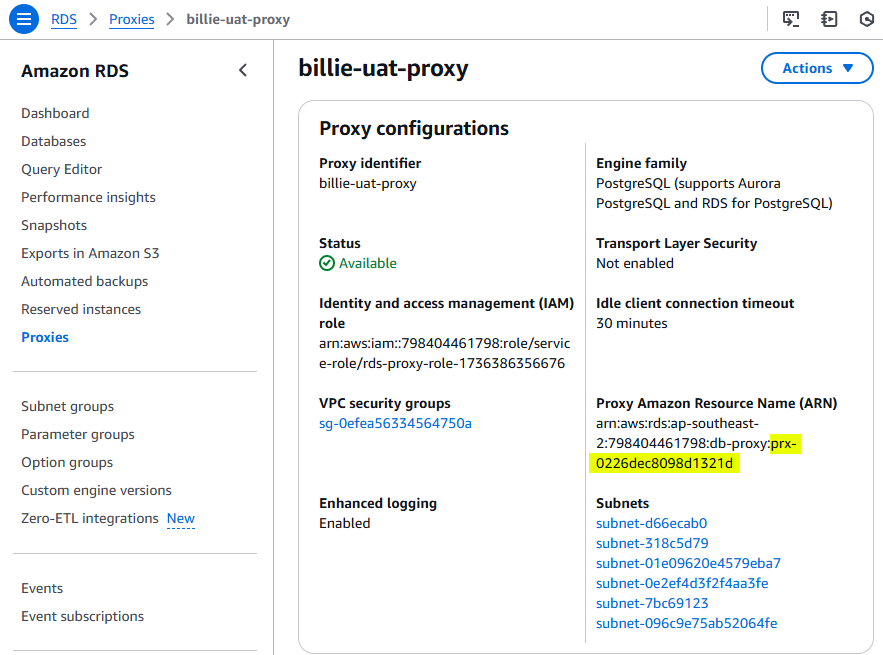Select Databases in the sidebar
This screenshot has width=883, height=655.
pyautogui.click(x=53, y=141)
